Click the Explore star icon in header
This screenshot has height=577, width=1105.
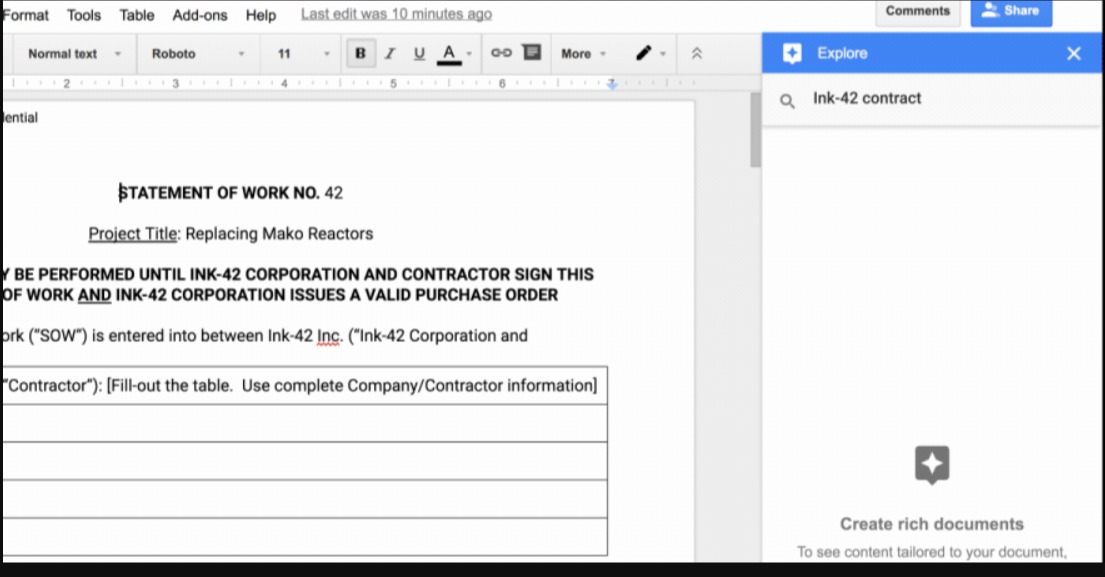(x=792, y=54)
